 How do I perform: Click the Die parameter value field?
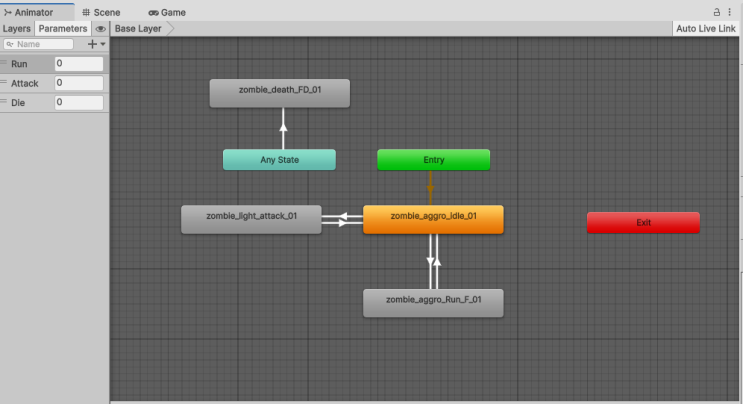[x=79, y=102]
